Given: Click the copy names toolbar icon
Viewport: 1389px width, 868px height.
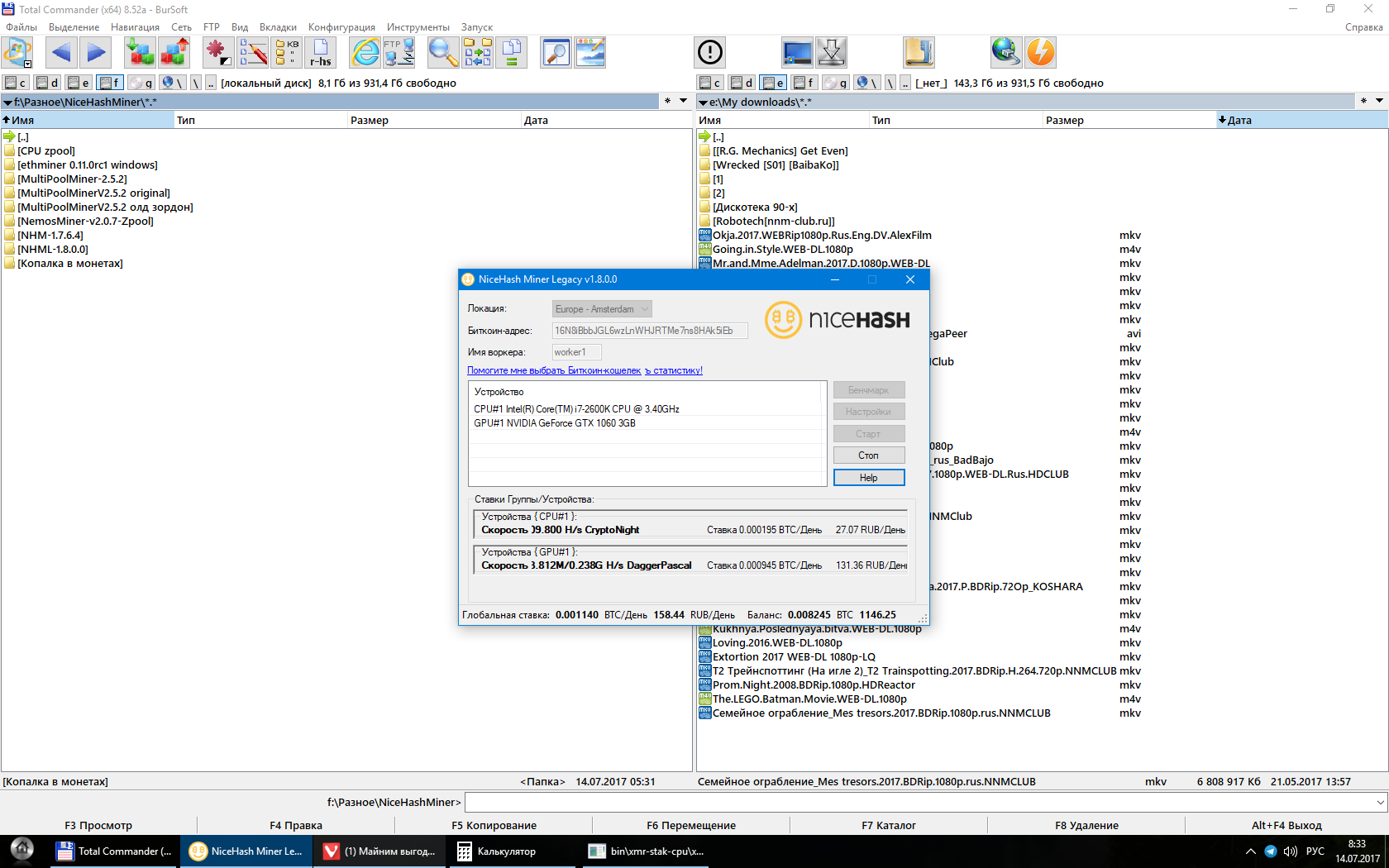Looking at the screenshot, I should (x=512, y=53).
